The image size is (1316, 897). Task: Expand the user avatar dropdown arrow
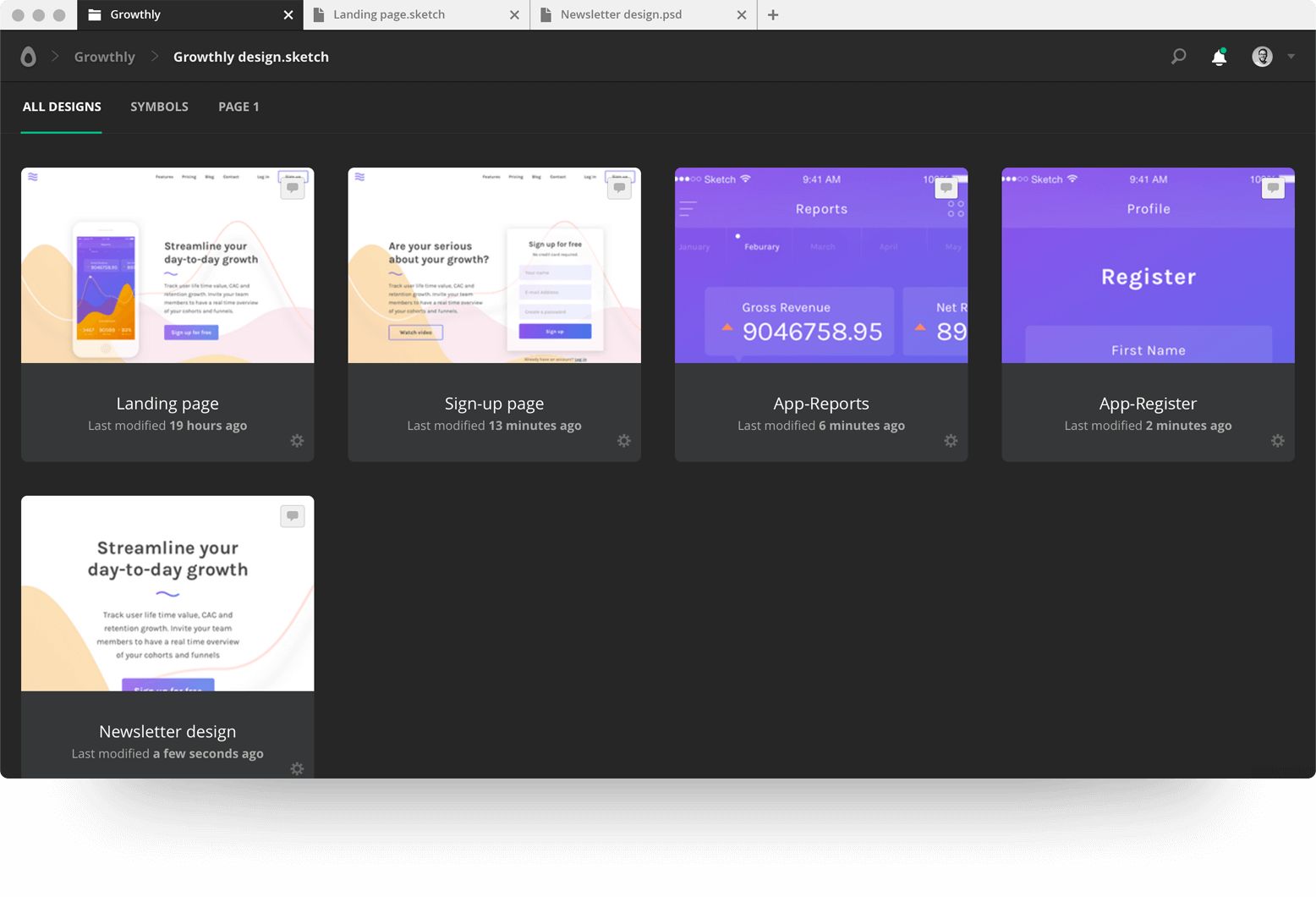(x=1291, y=56)
